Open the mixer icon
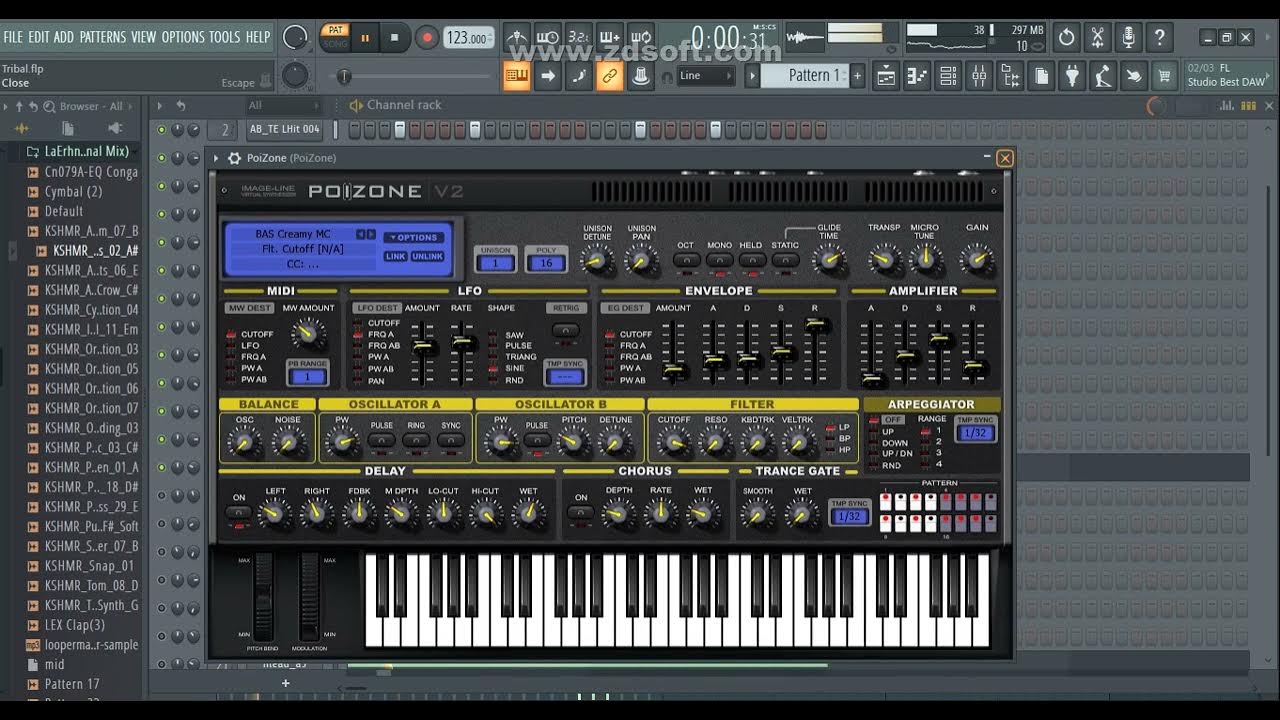 coord(979,75)
